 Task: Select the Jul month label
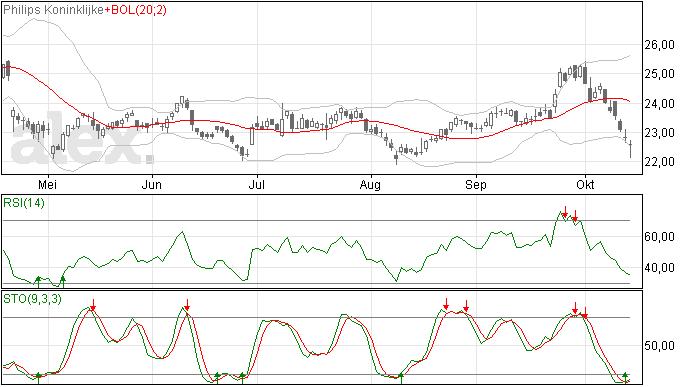(x=257, y=184)
